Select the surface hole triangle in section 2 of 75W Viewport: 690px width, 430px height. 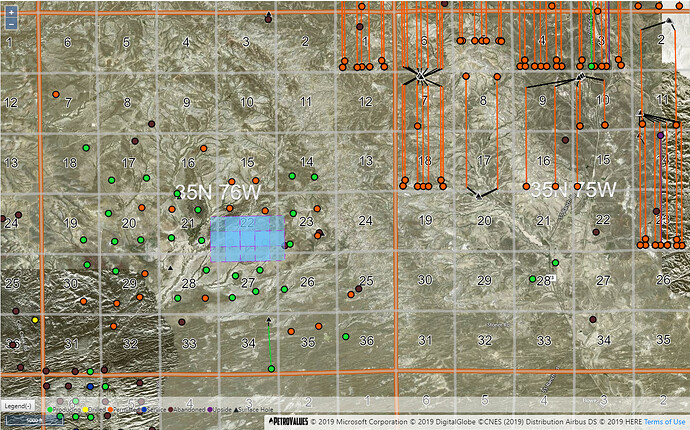(669, 20)
